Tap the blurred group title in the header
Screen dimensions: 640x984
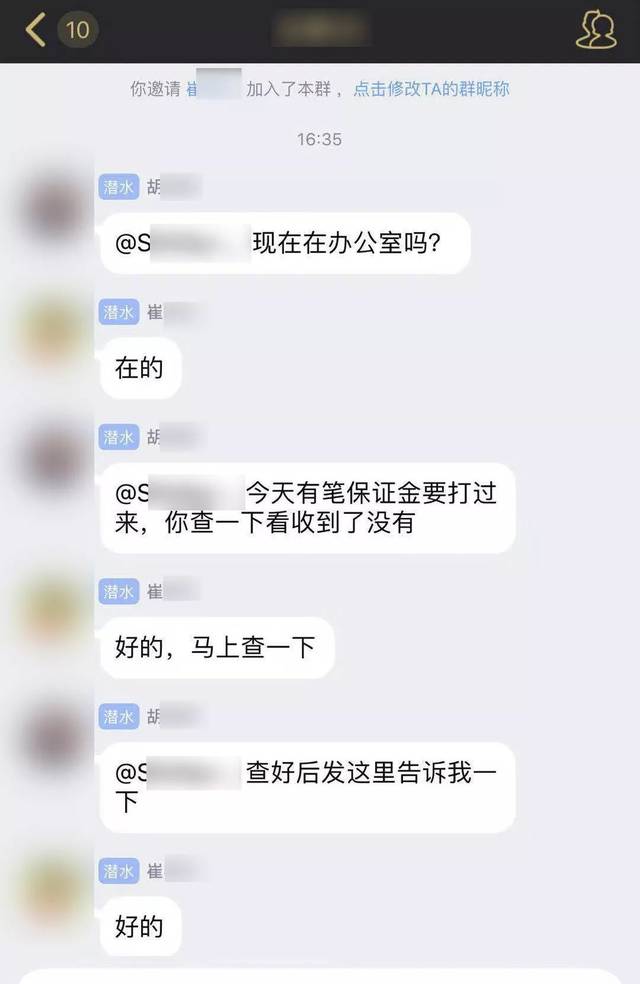coord(321,29)
